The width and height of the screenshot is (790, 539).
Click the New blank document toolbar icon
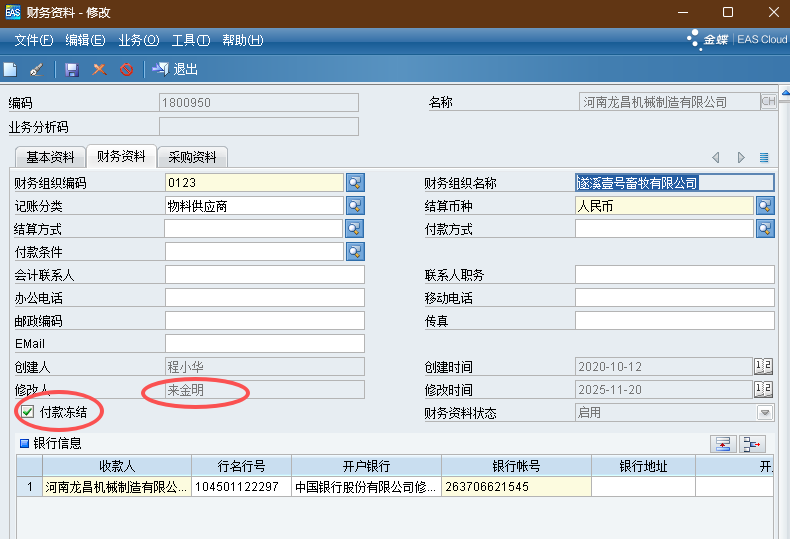pyautogui.click(x=10, y=70)
